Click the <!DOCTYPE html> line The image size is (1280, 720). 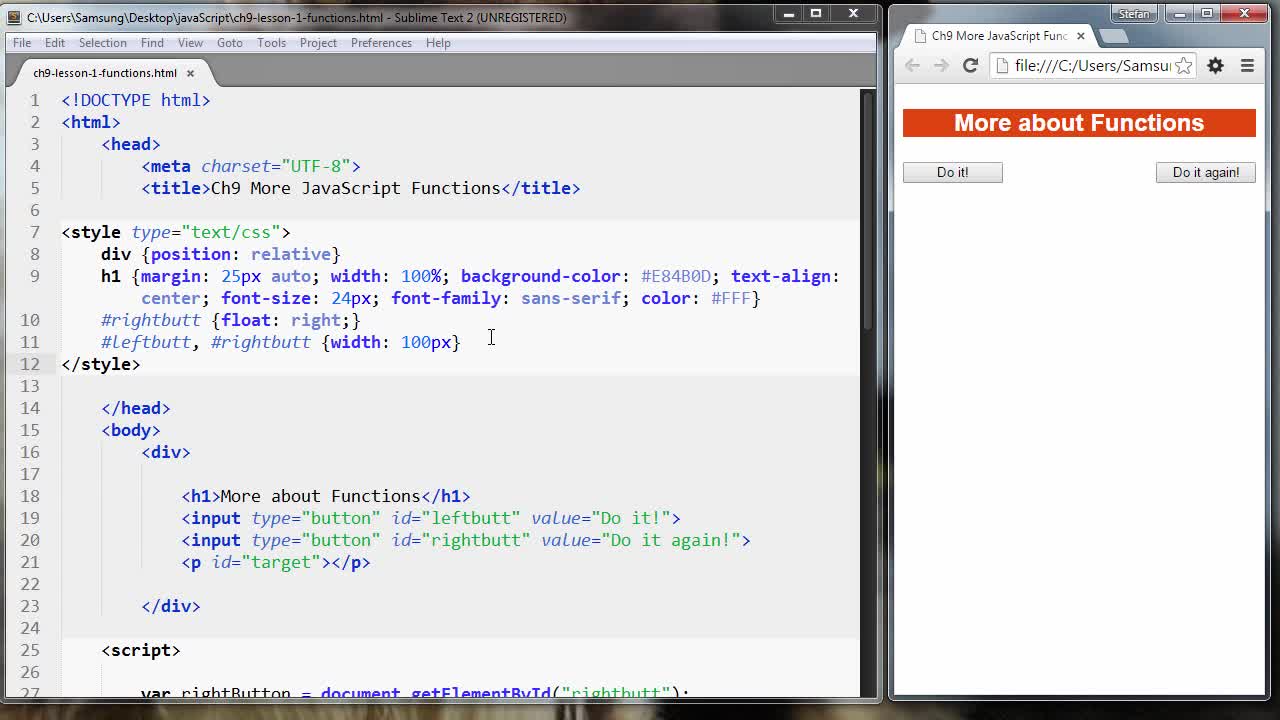coord(136,100)
